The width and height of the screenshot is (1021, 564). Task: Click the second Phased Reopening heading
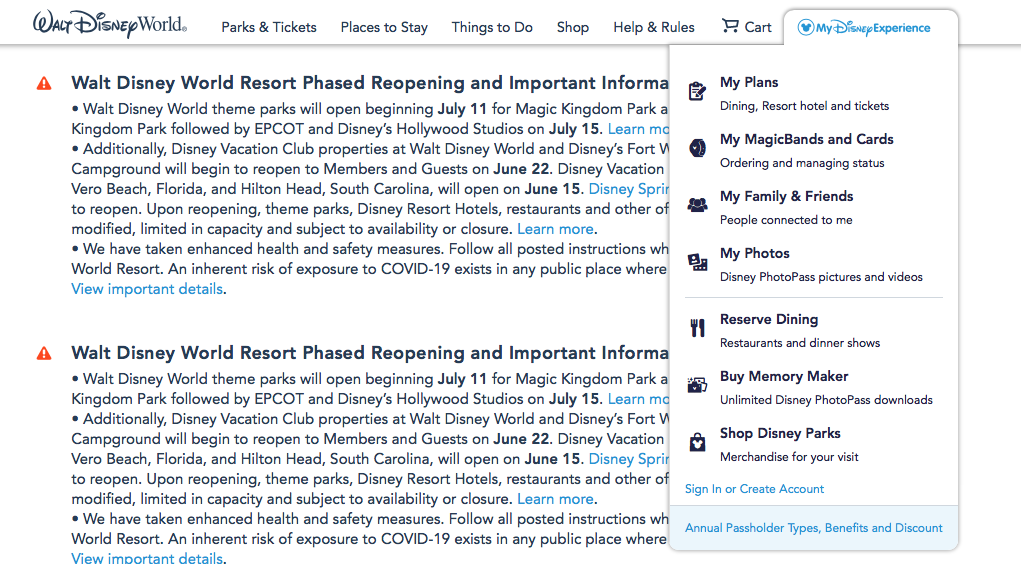pos(370,354)
